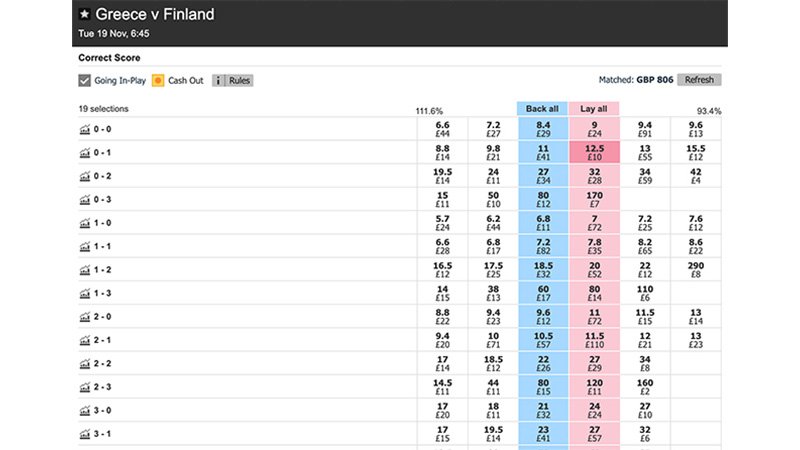Viewport: 800px width, 450px height.
Task: Click the info icon next to Rules
Action: click(218, 81)
